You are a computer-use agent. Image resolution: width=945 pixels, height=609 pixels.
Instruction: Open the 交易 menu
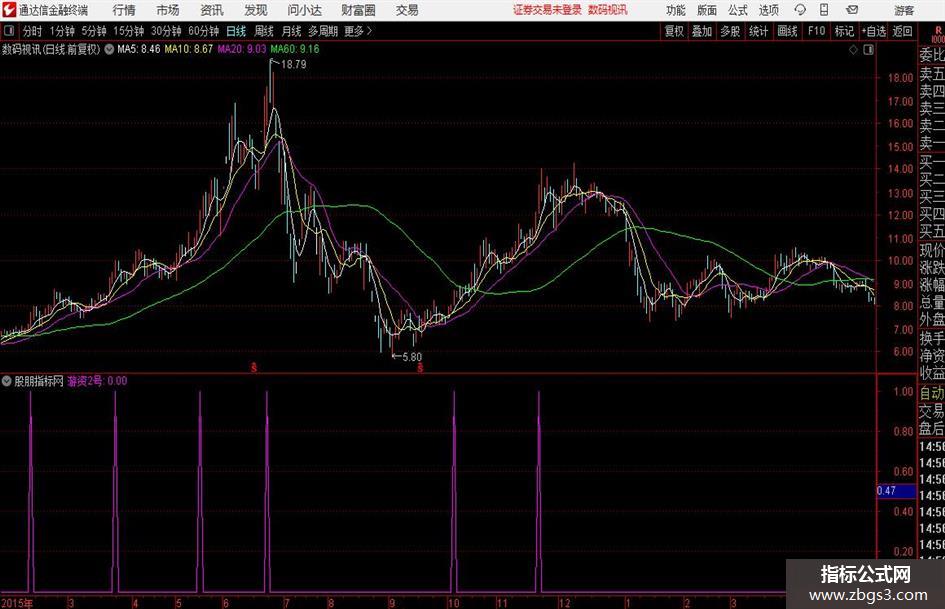pyautogui.click(x=407, y=10)
